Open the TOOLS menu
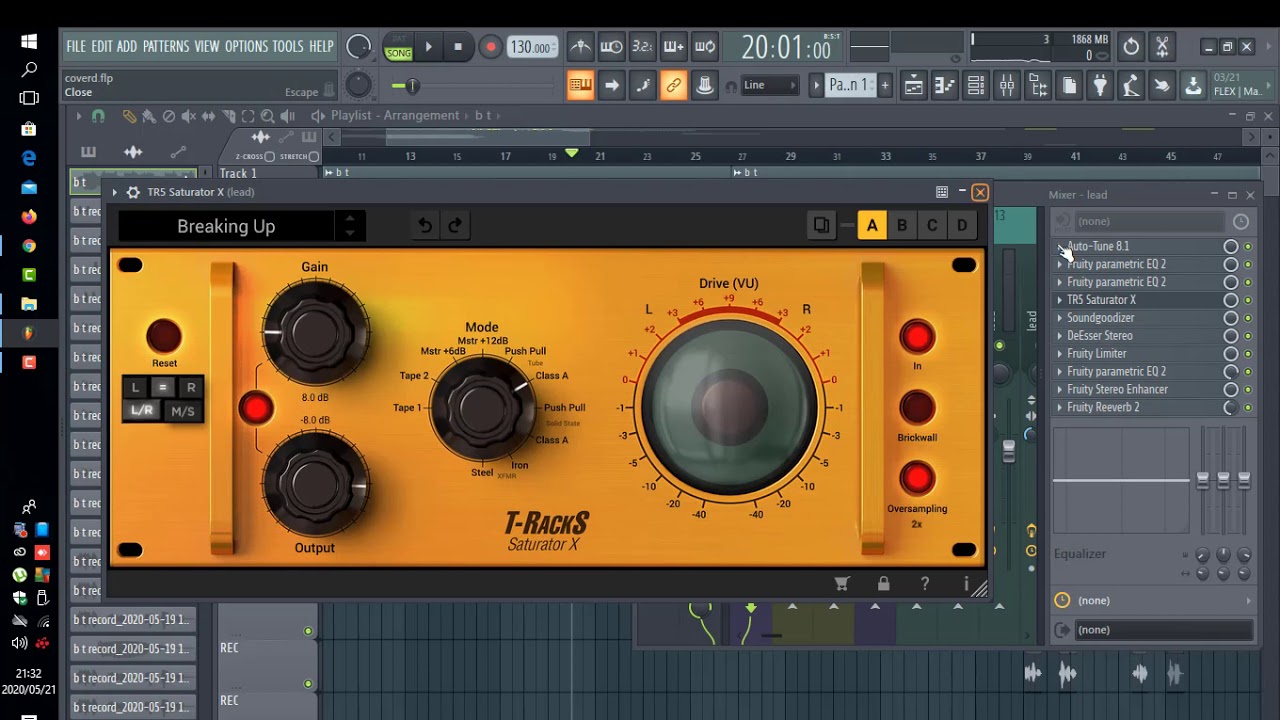Screen dimensions: 1280x720 click(x=288, y=47)
